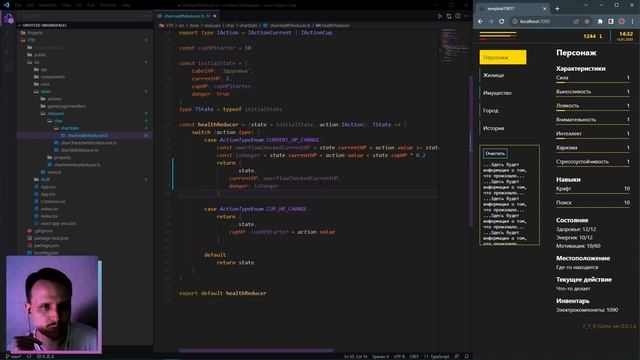Click the editor horizontal scrollbar
This screenshot has height=360, width=640.
tap(256, 350)
